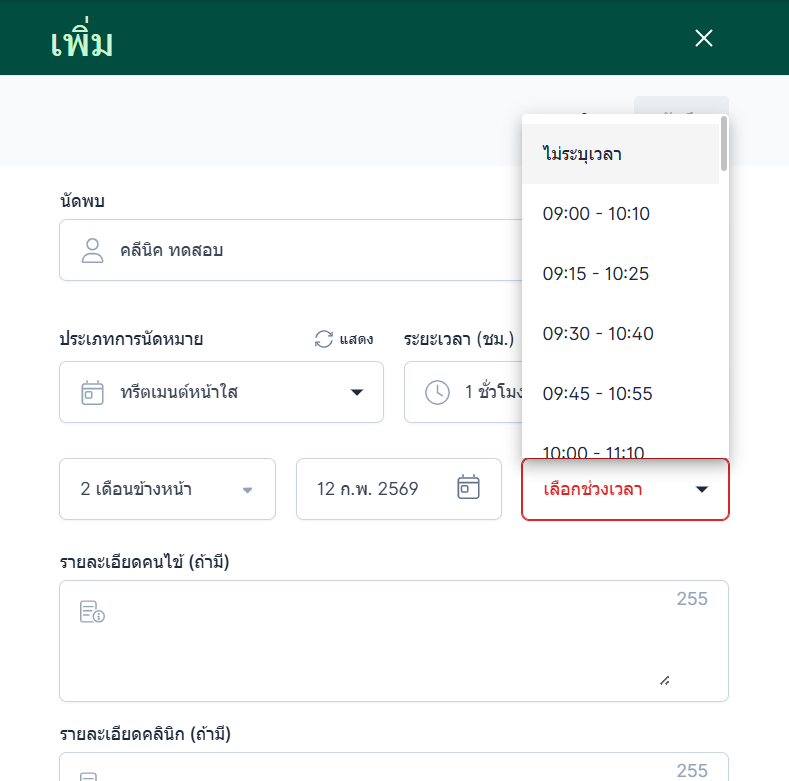Viewport: 789px width, 781px height.
Task: Click the time list scrollbar thumb
Action: 723,146
